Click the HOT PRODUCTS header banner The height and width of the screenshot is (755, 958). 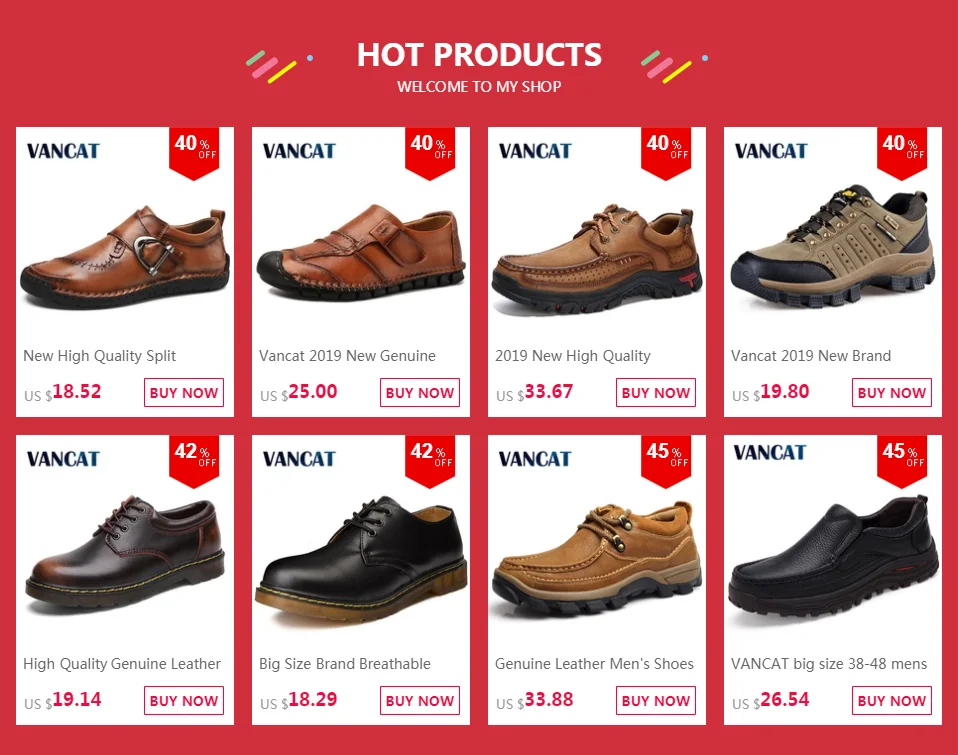click(479, 66)
